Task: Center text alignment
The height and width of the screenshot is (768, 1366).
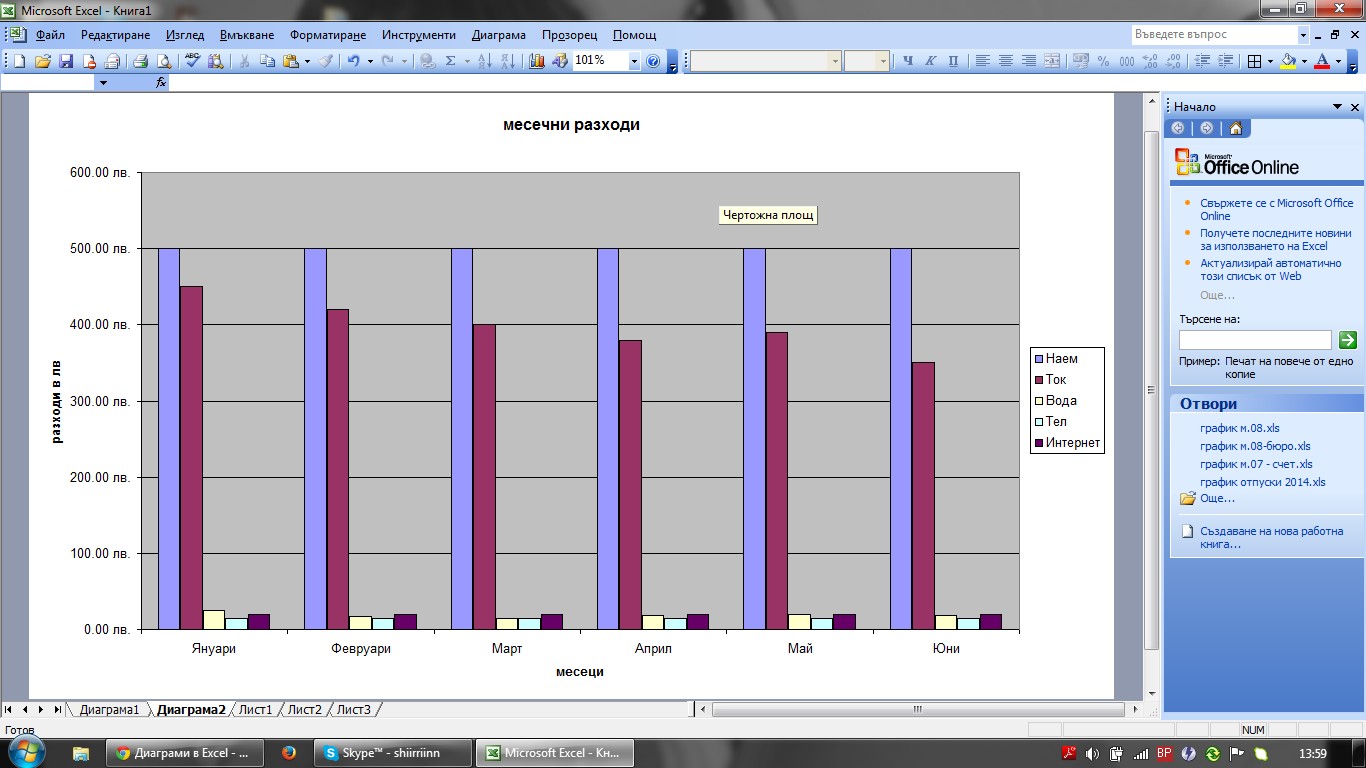Action: pyautogui.click(x=1006, y=61)
